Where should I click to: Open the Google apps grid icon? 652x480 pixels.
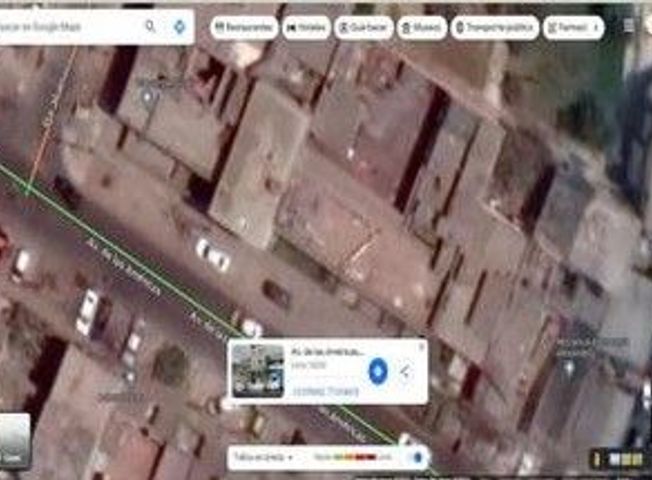coord(629,26)
